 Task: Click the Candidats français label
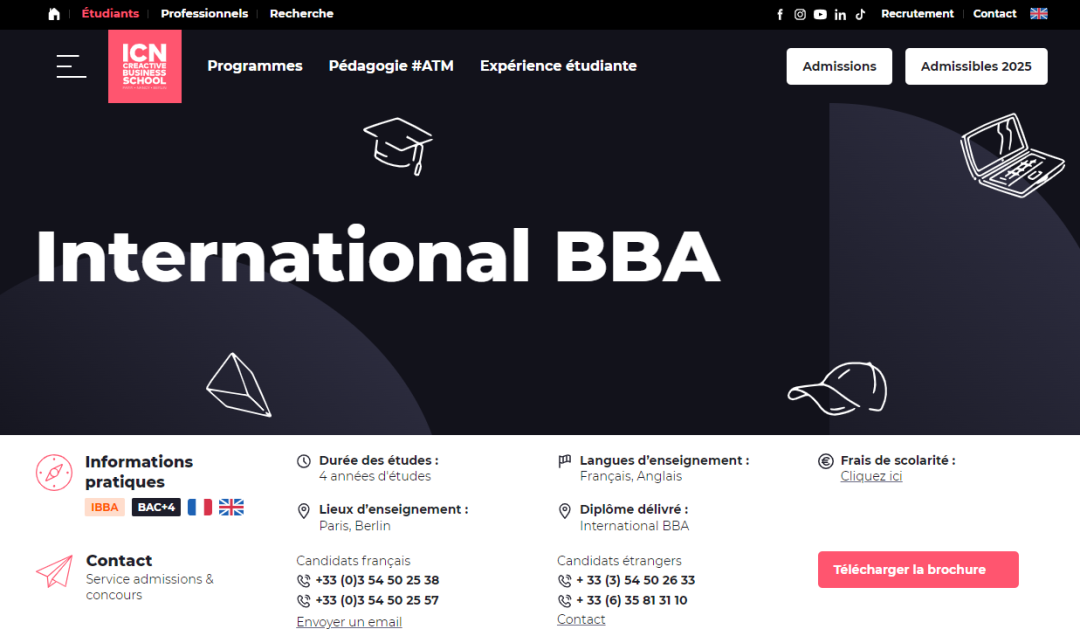pyautogui.click(x=353, y=561)
